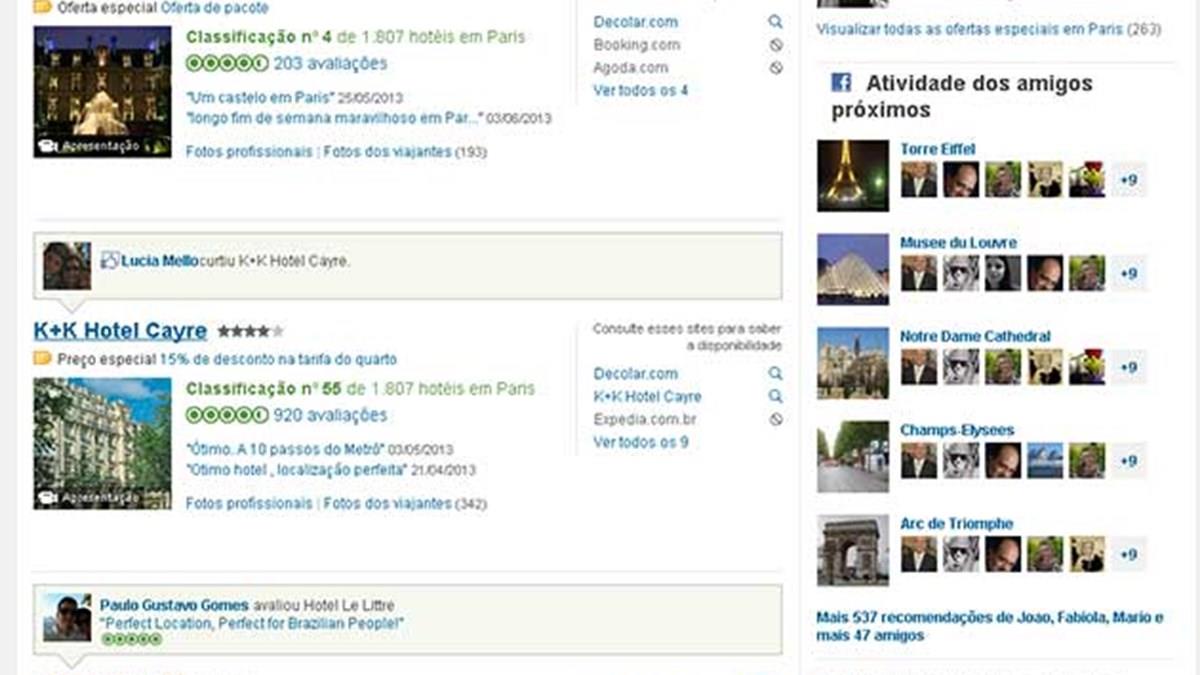Viewport: 1200px width, 675px height.
Task: Open 203 avaliações reviews link
Action: 330,63
